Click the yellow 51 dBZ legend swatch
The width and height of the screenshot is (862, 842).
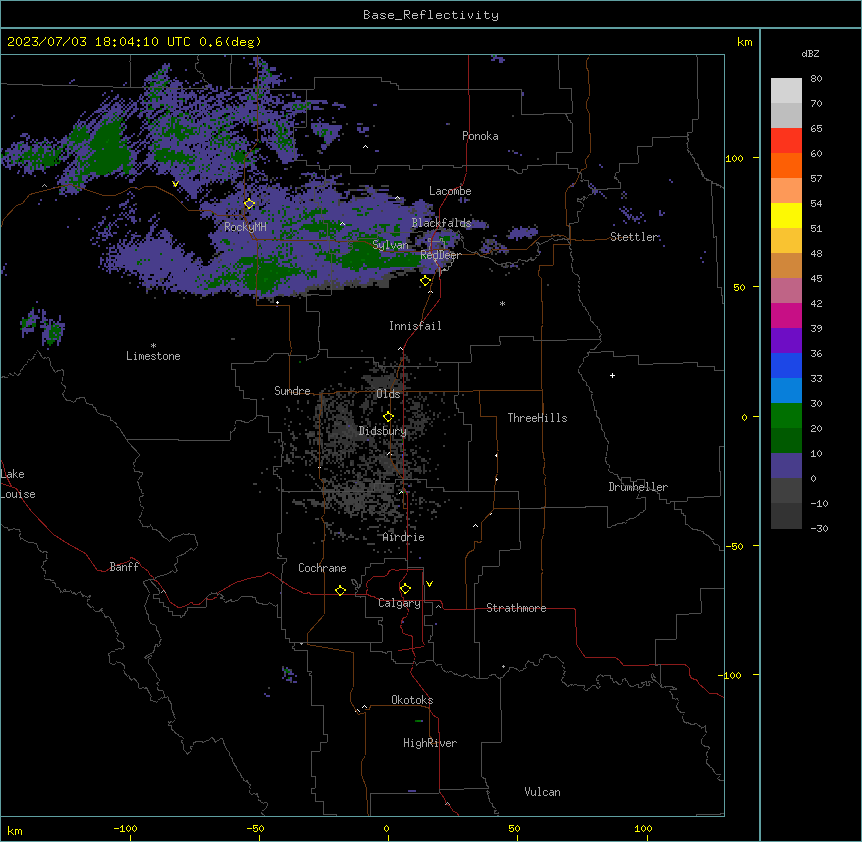click(786, 215)
